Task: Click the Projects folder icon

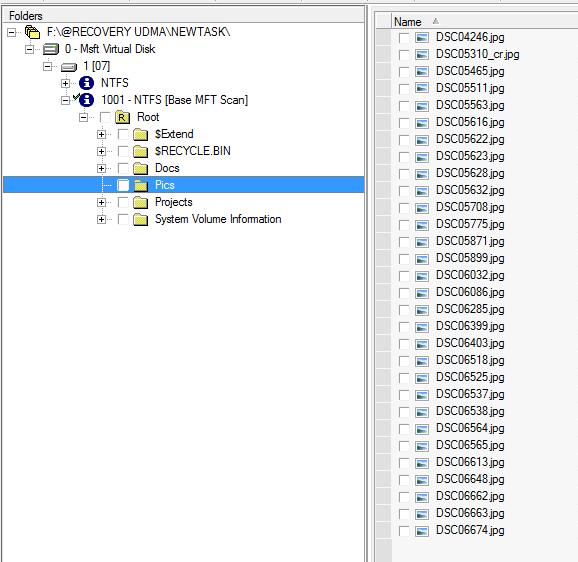Action: [x=140, y=202]
